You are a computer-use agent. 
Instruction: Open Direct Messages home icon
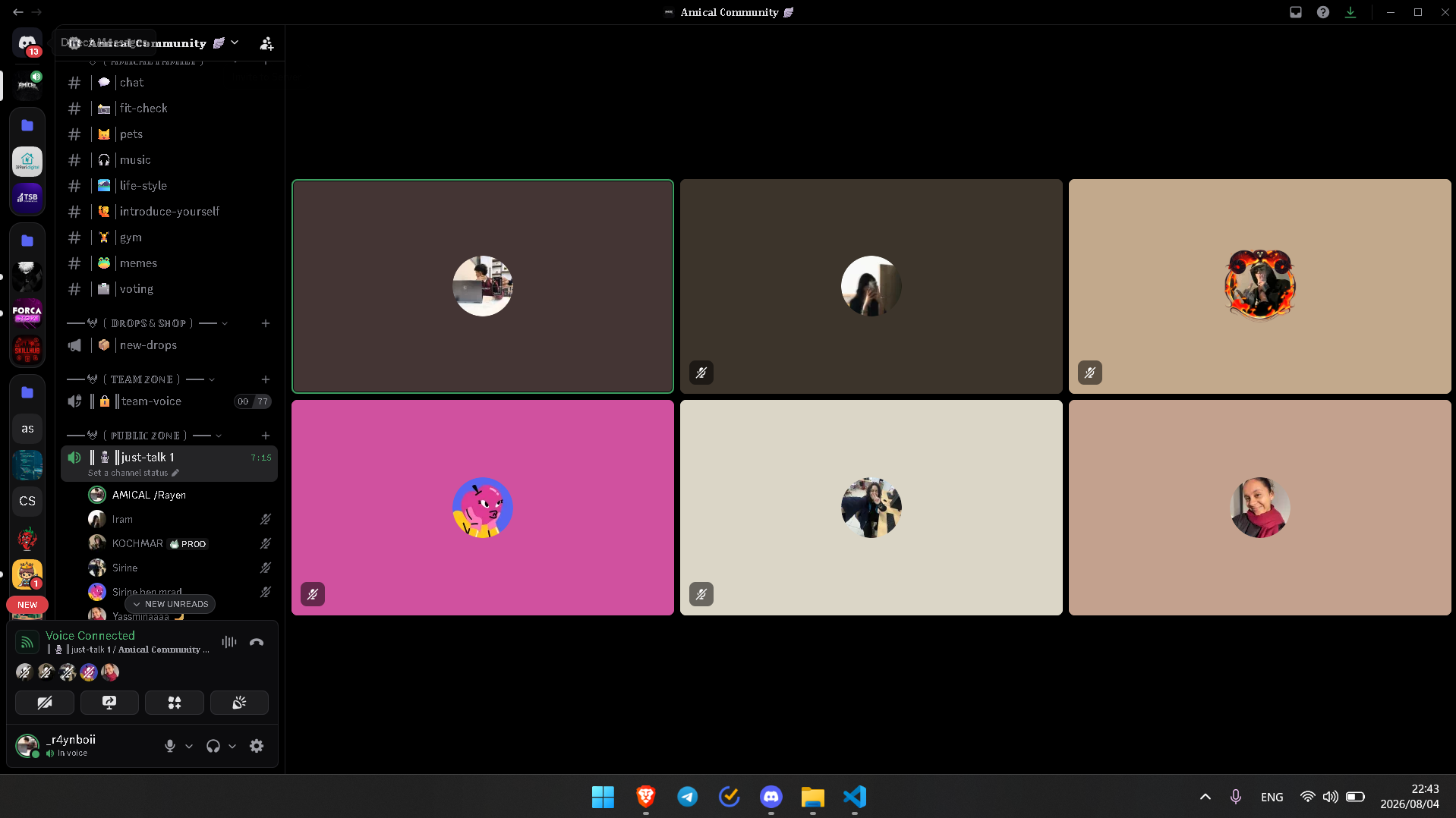(x=27, y=42)
